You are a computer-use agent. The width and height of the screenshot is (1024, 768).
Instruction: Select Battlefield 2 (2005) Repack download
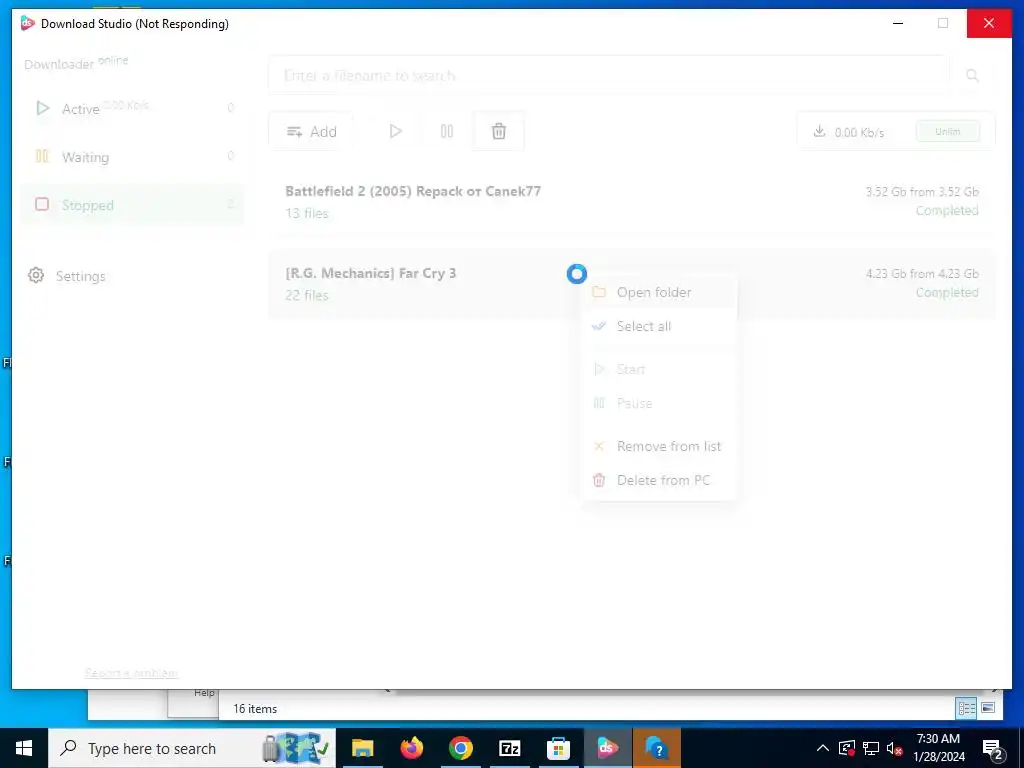[632, 201]
